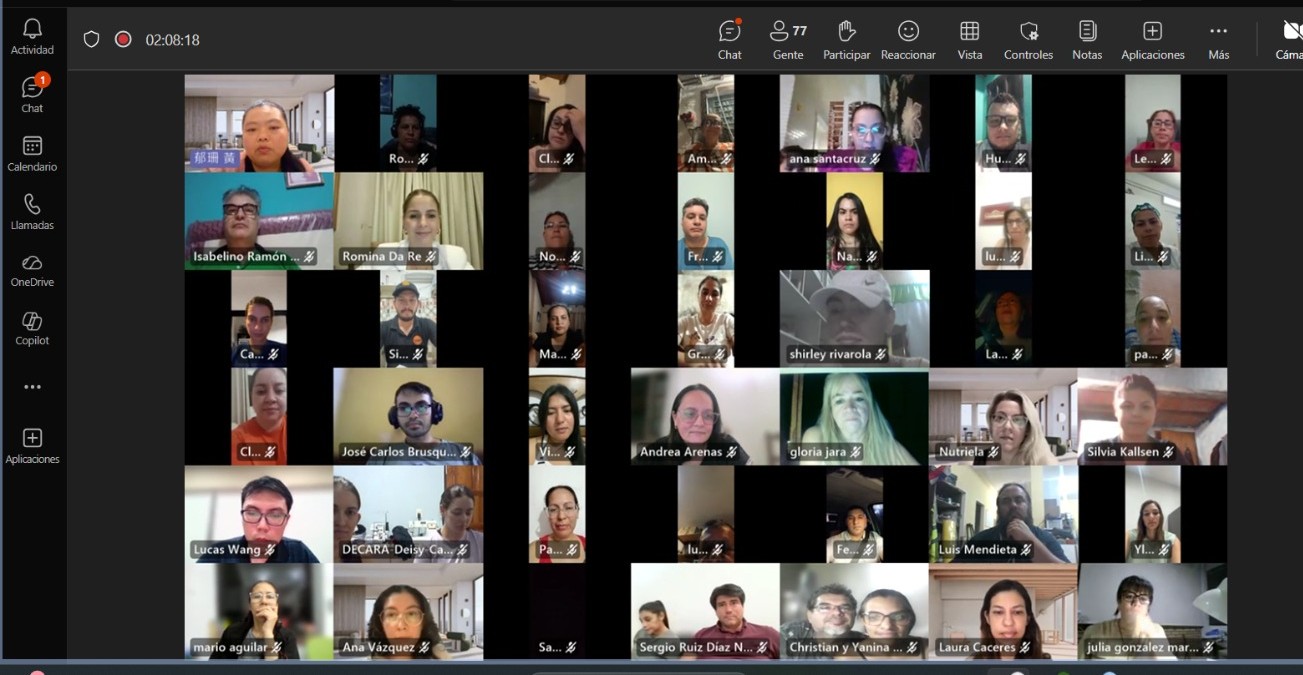The height and width of the screenshot is (675, 1303).
Task: Toggle the meeting Chat panel
Action: click(x=730, y=39)
